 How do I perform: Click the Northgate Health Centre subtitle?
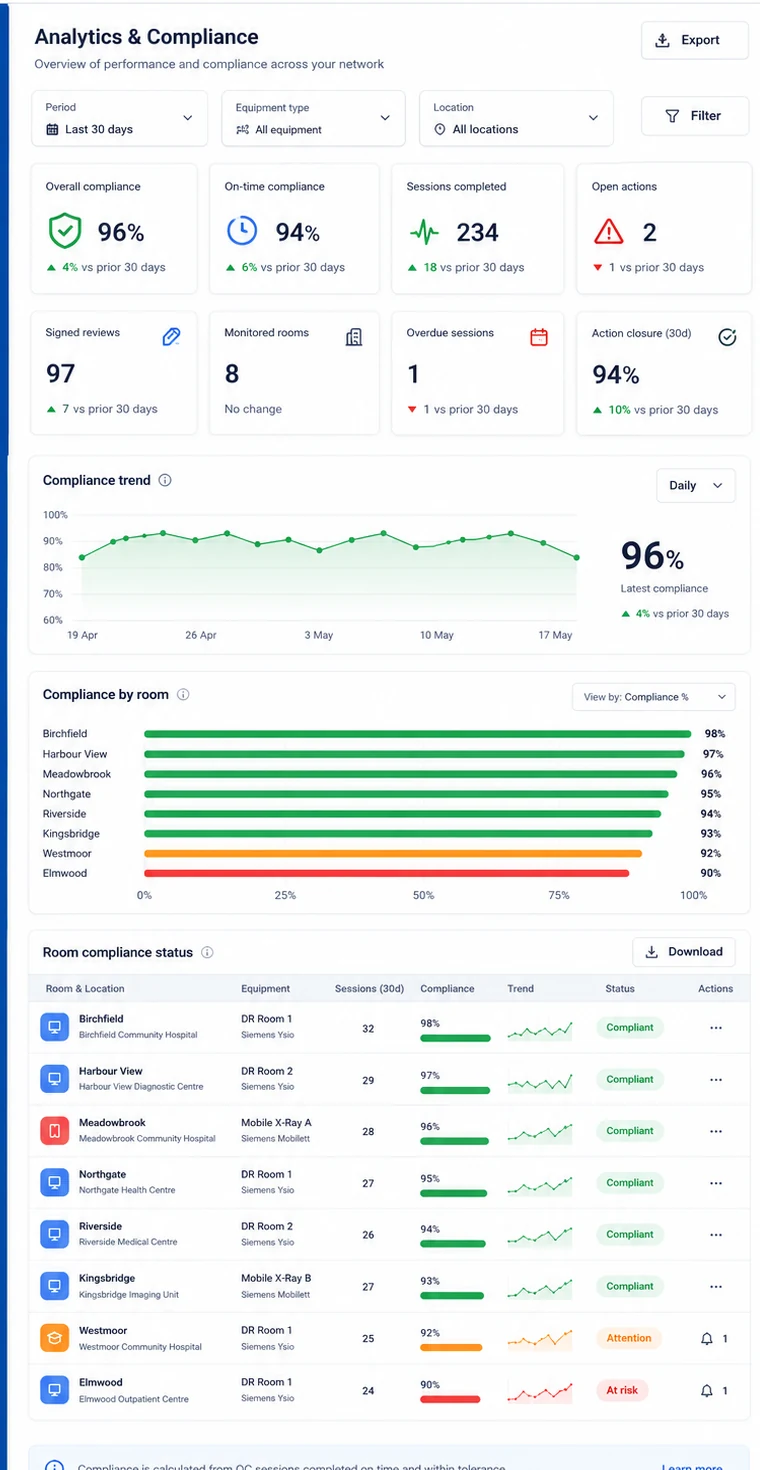click(127, 1191)
